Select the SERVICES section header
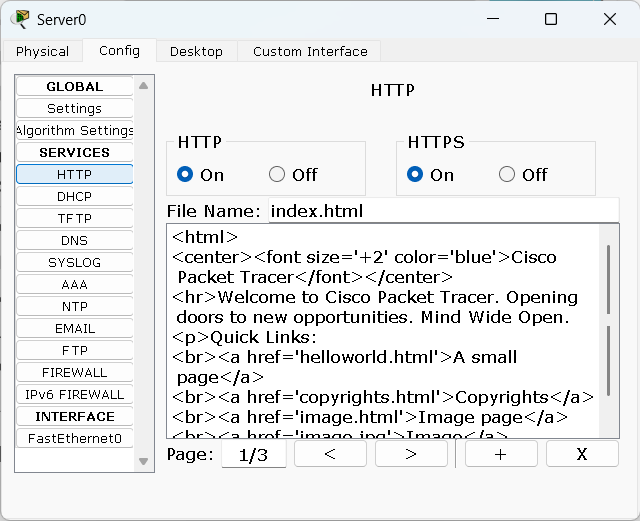Viewport: 640px width, 521px height. click(x=75, y=153)
